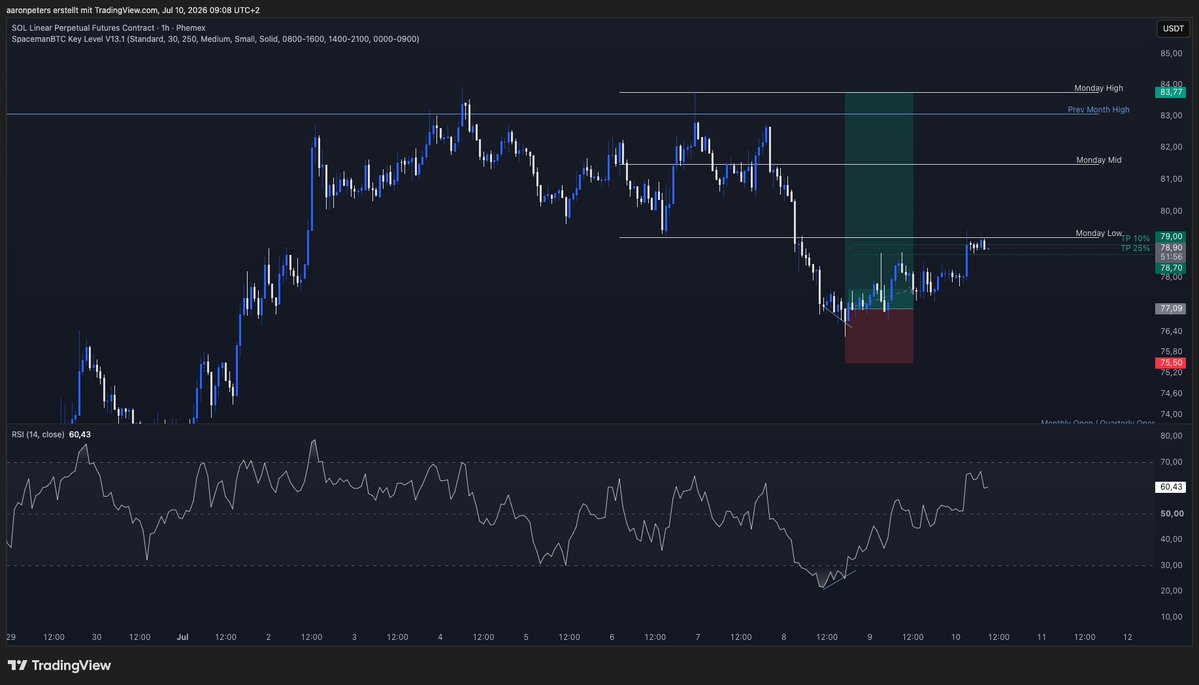Click the 76,40 price scale label
Screen dimensions: 1199x685
1171,332
